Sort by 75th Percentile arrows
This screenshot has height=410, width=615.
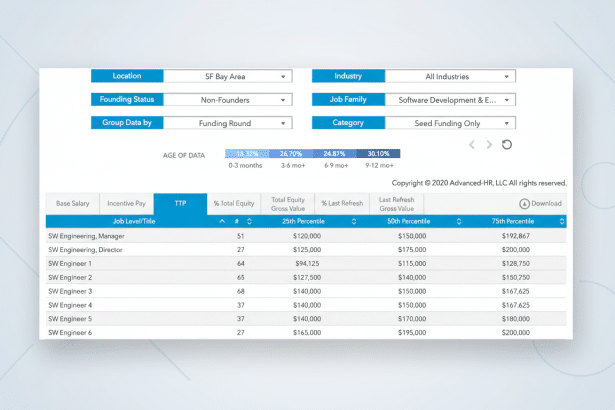[x=562, y=221]
